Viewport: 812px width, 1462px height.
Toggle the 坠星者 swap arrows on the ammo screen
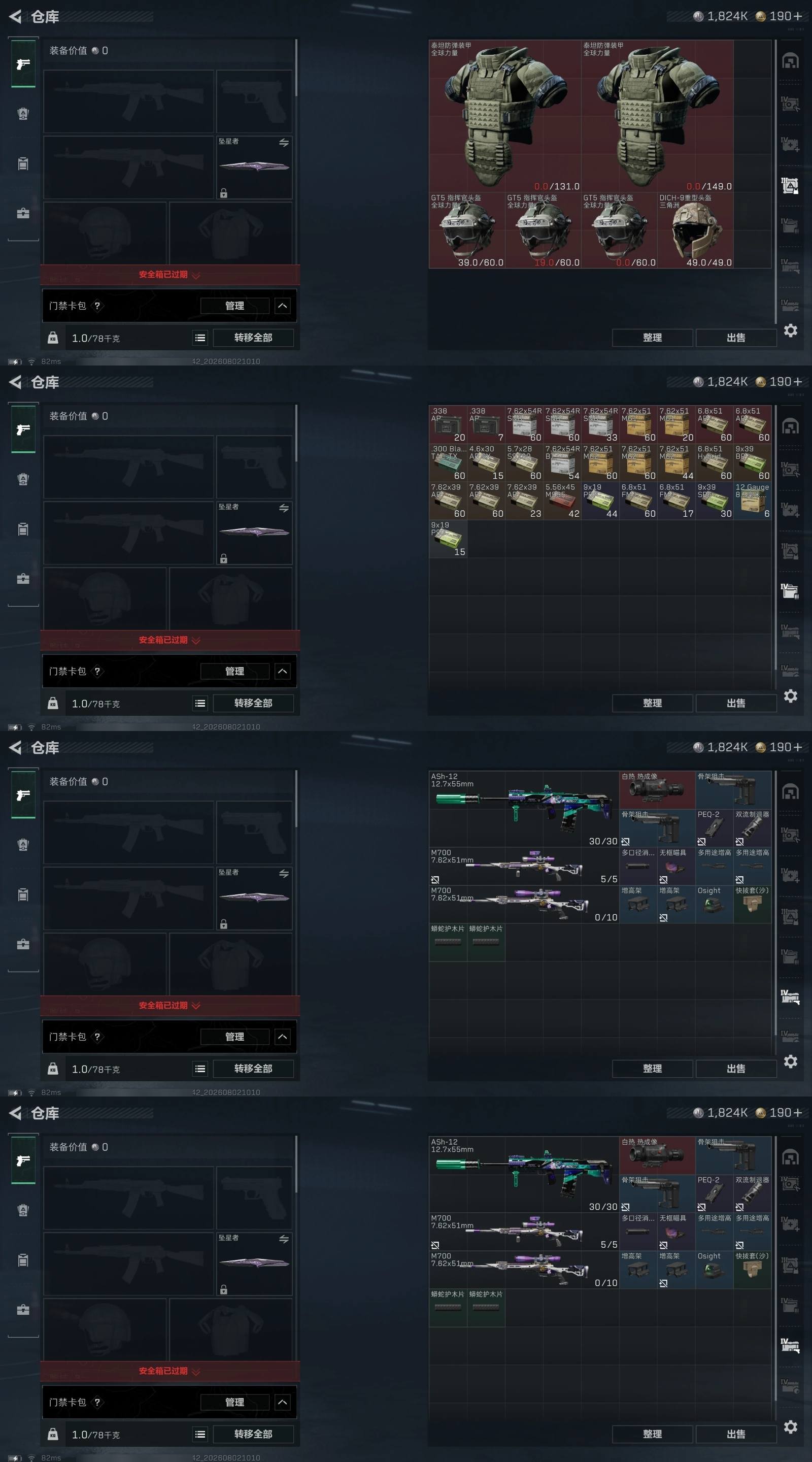point(284,509)
